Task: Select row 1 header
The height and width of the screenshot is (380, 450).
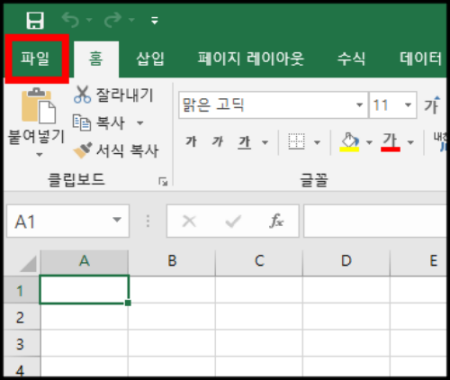Action: [x=21, y=290]
